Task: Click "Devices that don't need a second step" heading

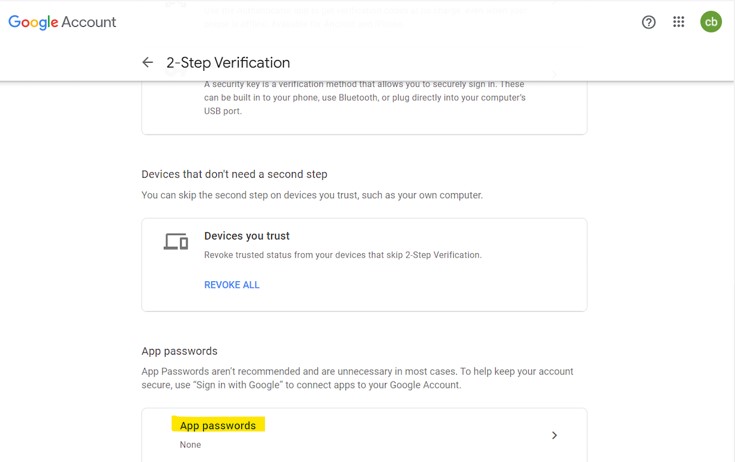Action: tap(234, 174)
